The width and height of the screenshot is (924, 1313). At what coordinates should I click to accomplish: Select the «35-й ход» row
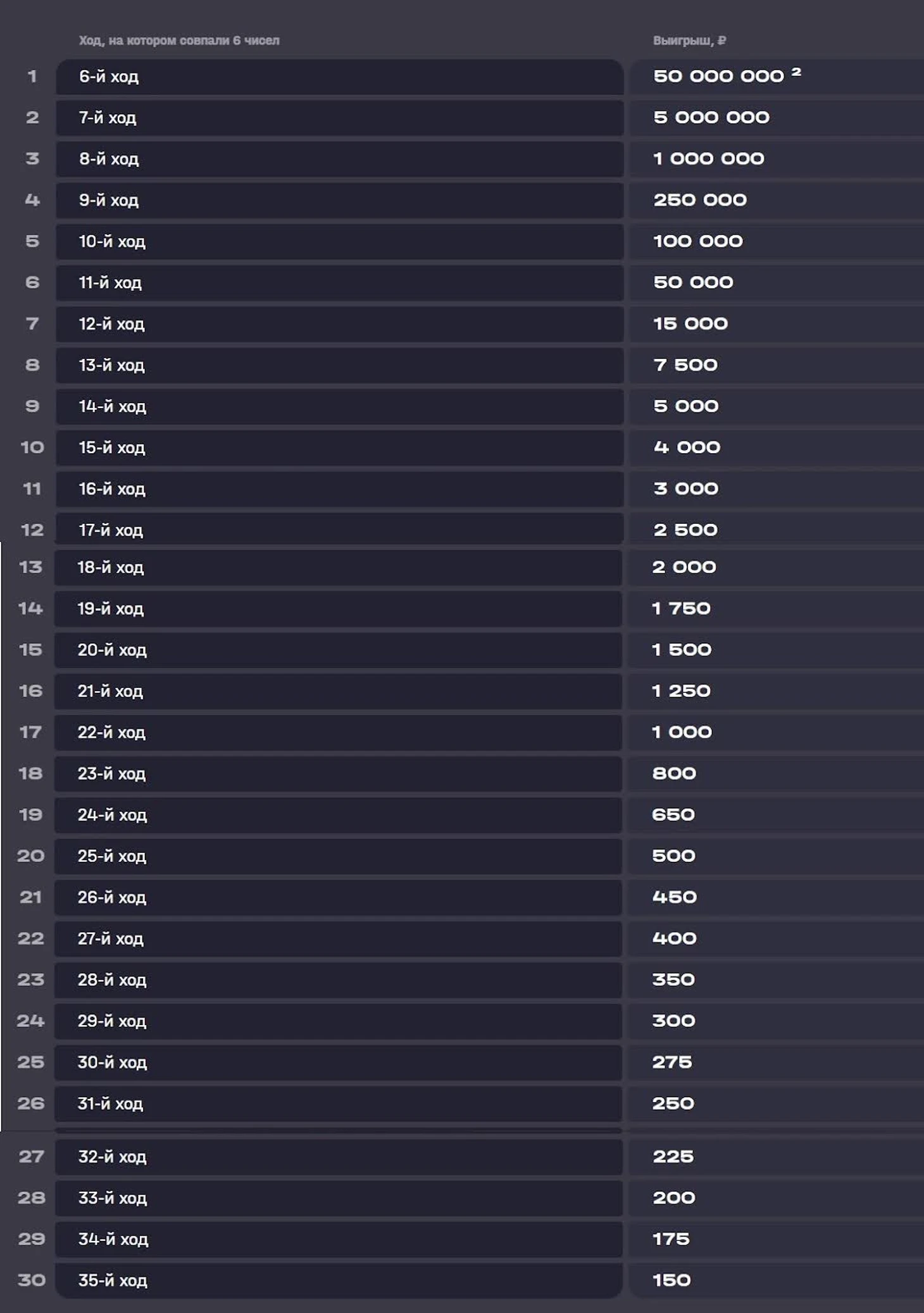[338, 1281]
